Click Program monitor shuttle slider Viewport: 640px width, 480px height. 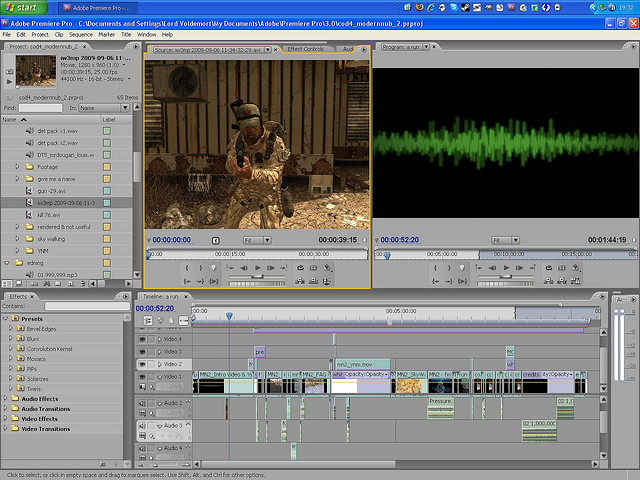505,277
